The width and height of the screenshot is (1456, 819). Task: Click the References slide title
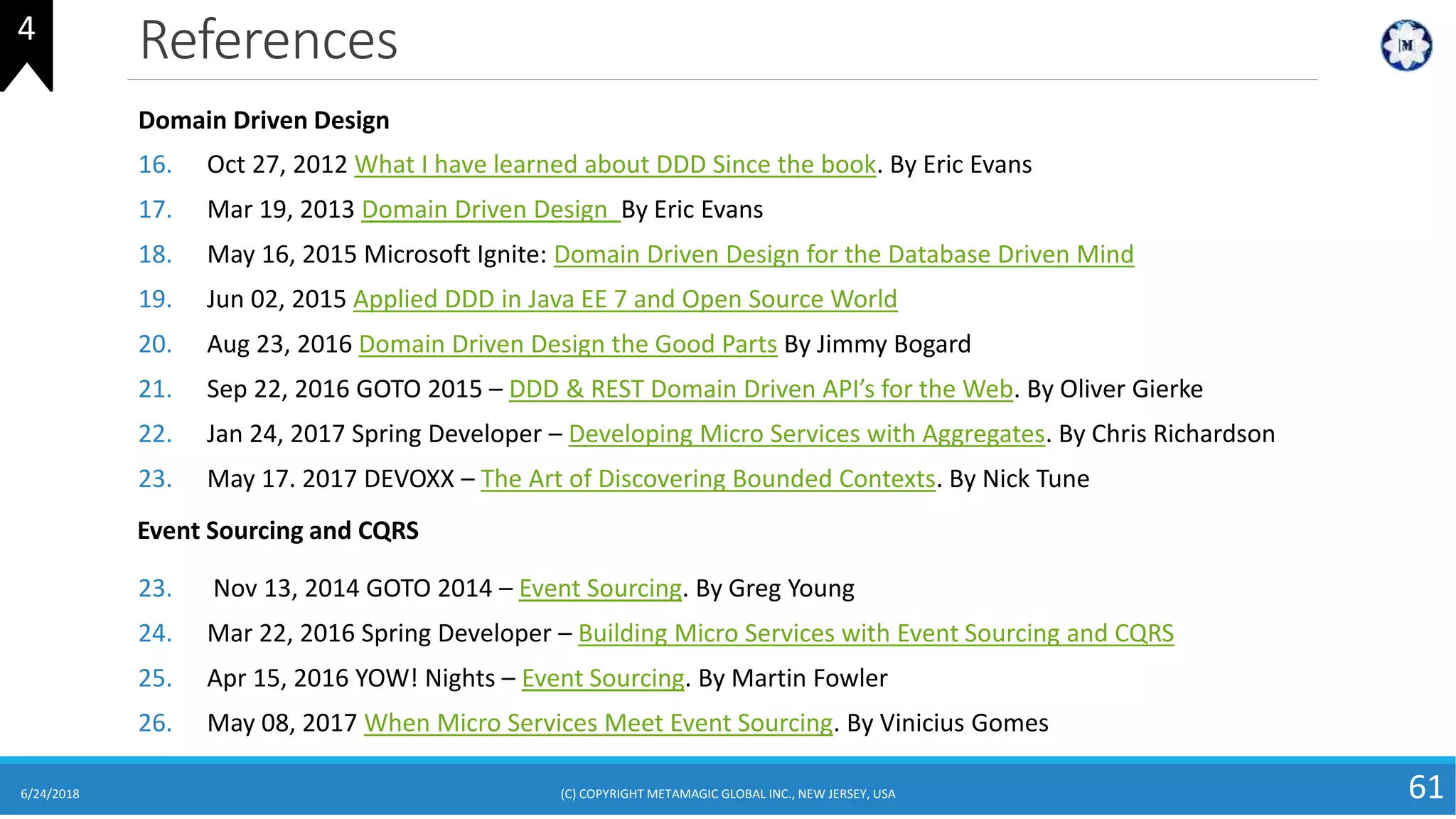point(269,41)
